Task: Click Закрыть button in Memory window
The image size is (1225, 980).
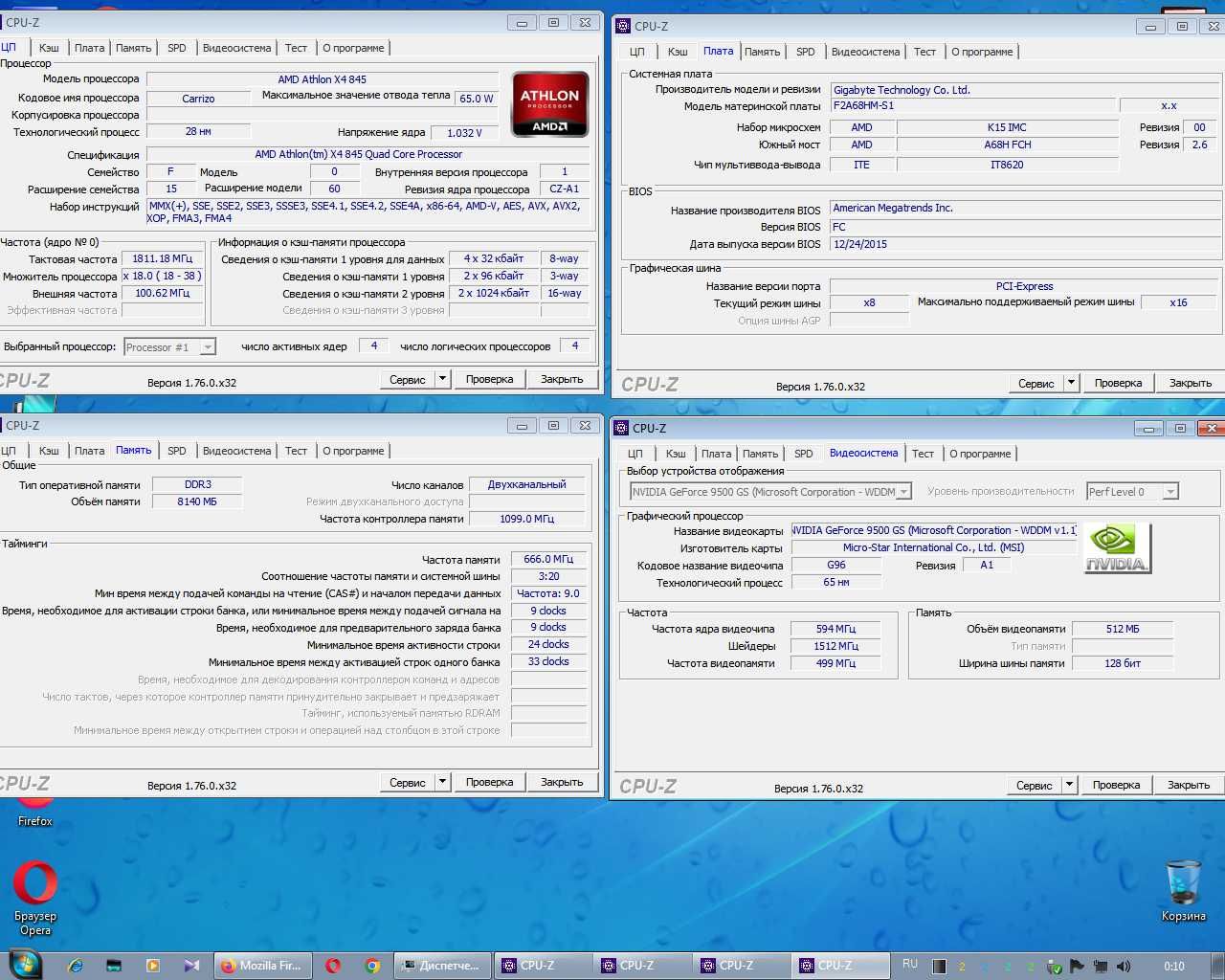Action: [x=562, y=782]
